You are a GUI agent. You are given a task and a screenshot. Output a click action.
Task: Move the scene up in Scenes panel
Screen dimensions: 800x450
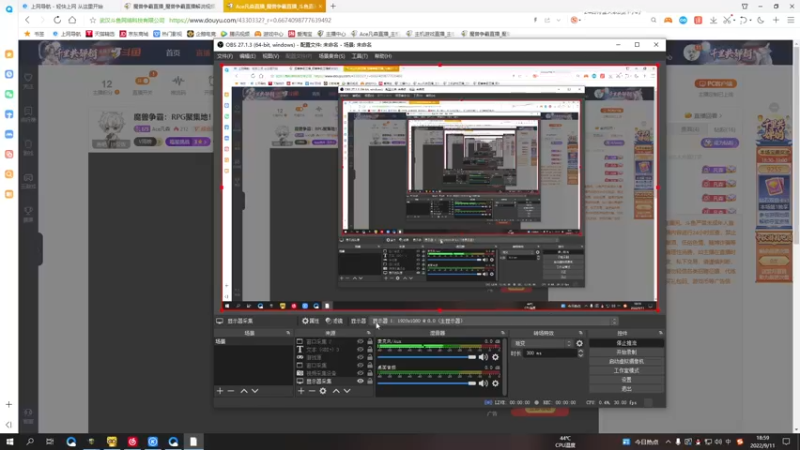click(244, 391)
